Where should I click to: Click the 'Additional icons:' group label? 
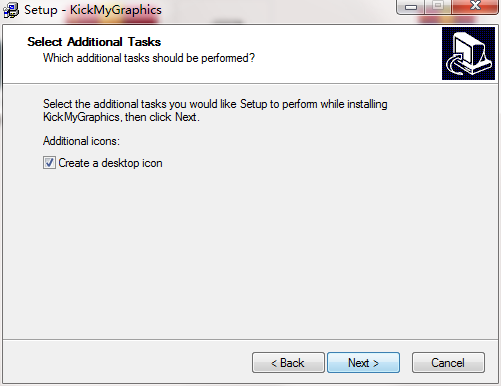click(x=81, y=141)
